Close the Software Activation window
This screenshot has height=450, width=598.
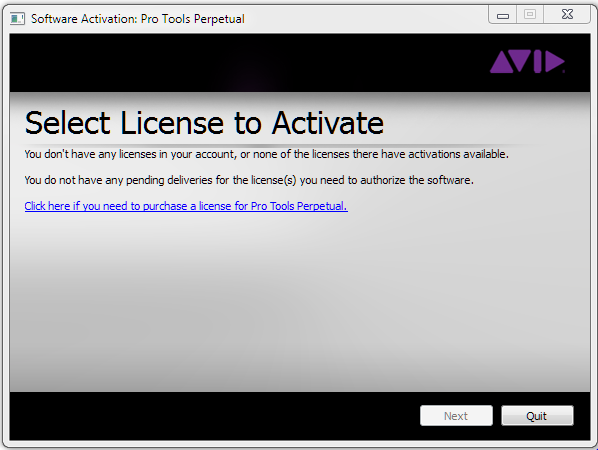click(x=567, y=15)
